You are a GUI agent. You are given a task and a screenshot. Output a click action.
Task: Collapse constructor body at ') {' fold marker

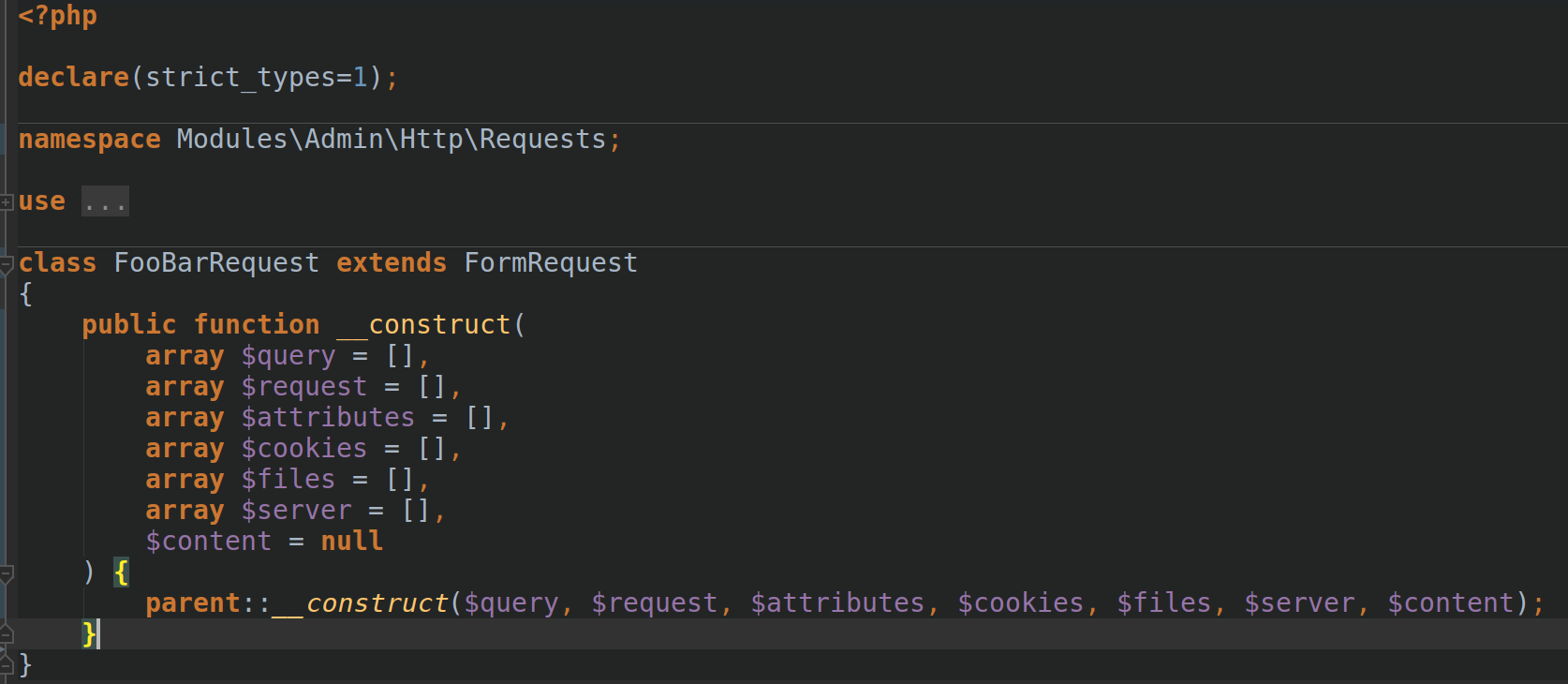6,573
